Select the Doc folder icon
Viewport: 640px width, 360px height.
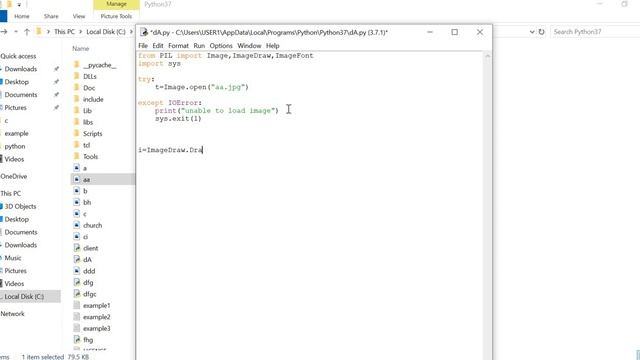click(76, 88)
